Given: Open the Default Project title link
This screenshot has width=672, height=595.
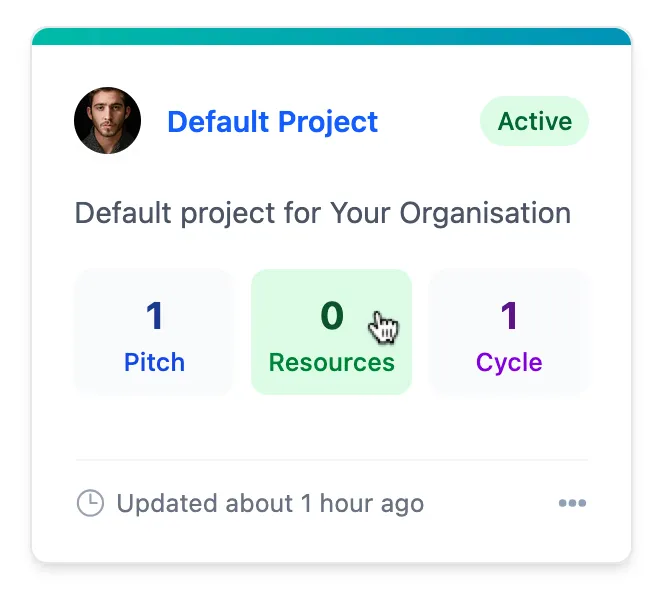Looking at the screenshot, I should click(272, 122).
